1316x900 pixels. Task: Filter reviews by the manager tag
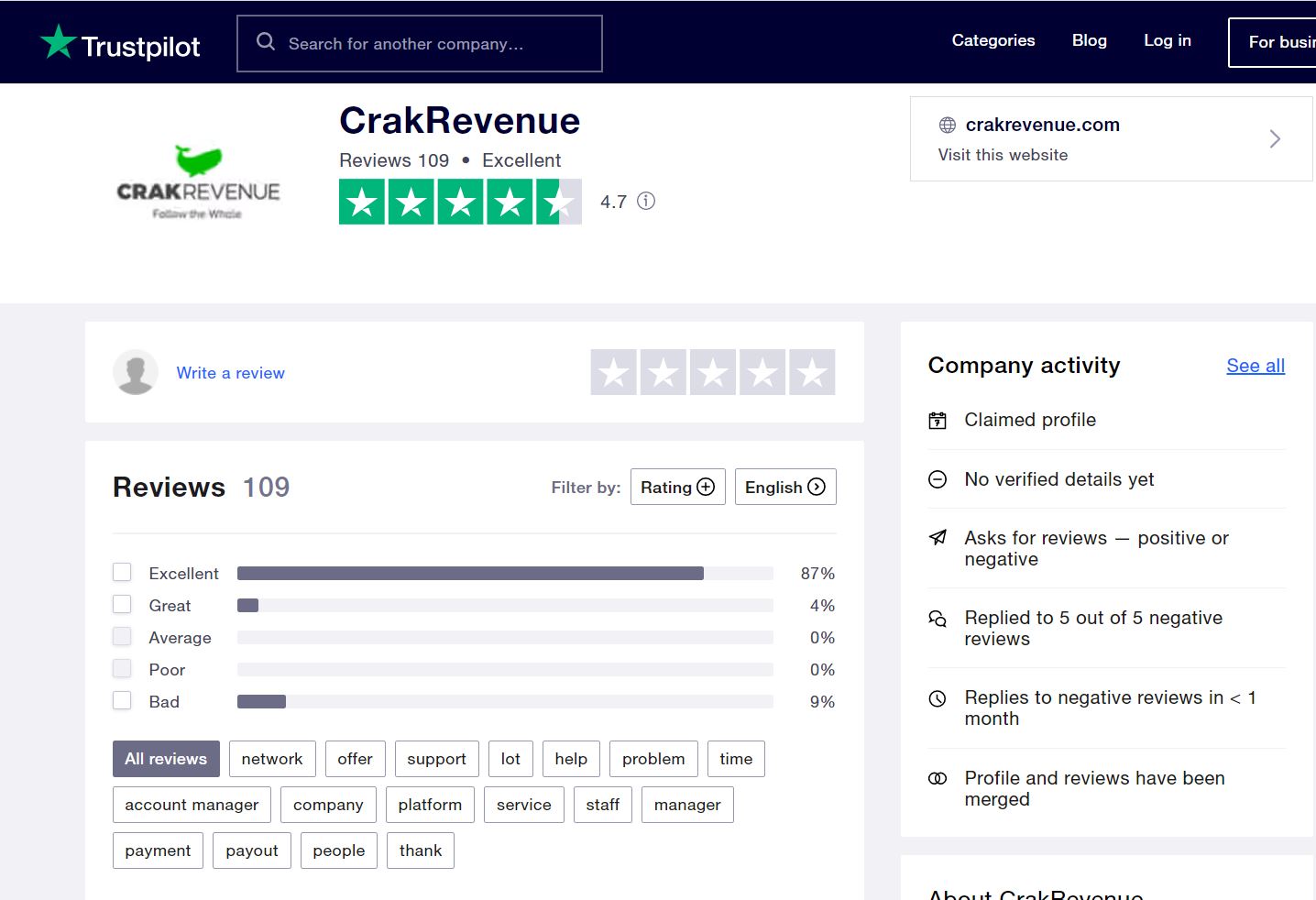687,805
